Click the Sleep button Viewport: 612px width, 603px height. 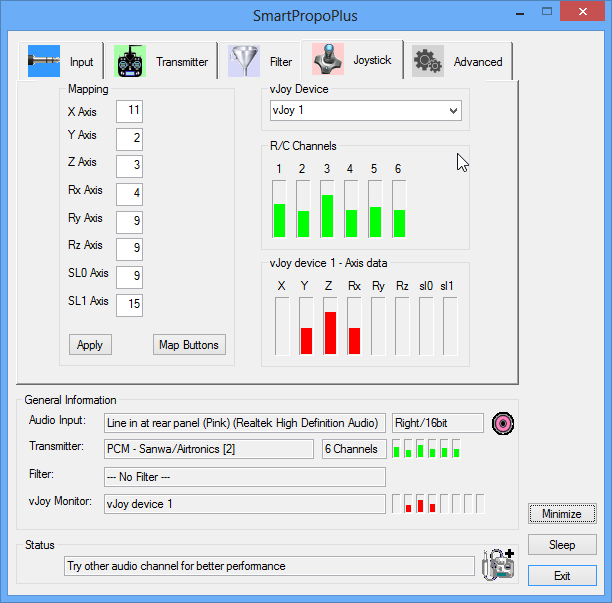coord(562,544)
